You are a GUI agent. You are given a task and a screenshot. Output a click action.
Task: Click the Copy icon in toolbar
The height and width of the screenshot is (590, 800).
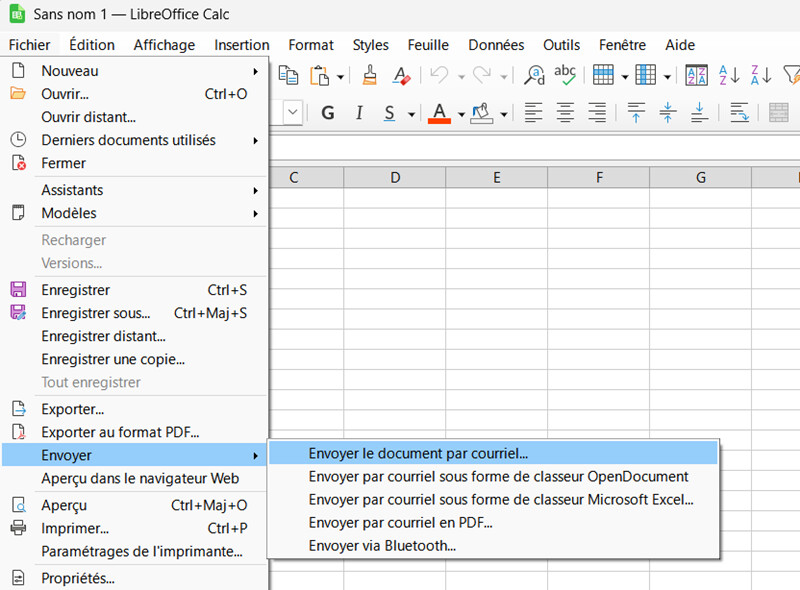289,75
